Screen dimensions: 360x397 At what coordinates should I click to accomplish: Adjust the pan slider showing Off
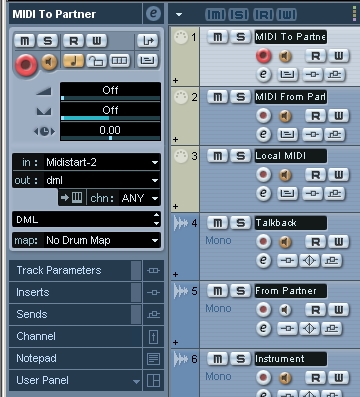110,112
